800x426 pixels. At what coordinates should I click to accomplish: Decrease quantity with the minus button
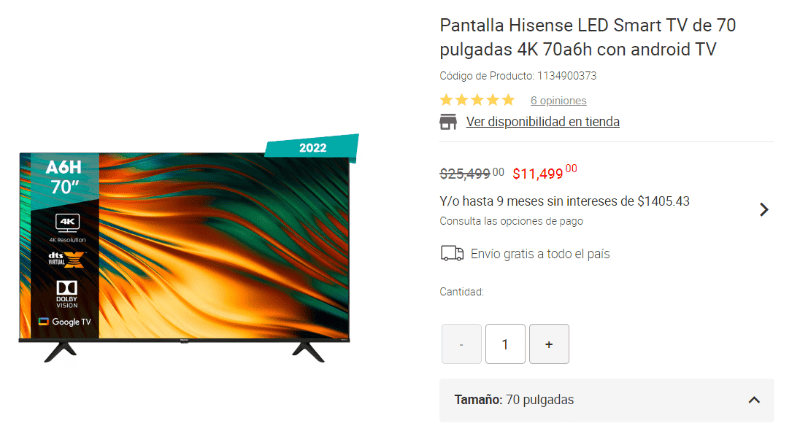(x=461, y=344)
